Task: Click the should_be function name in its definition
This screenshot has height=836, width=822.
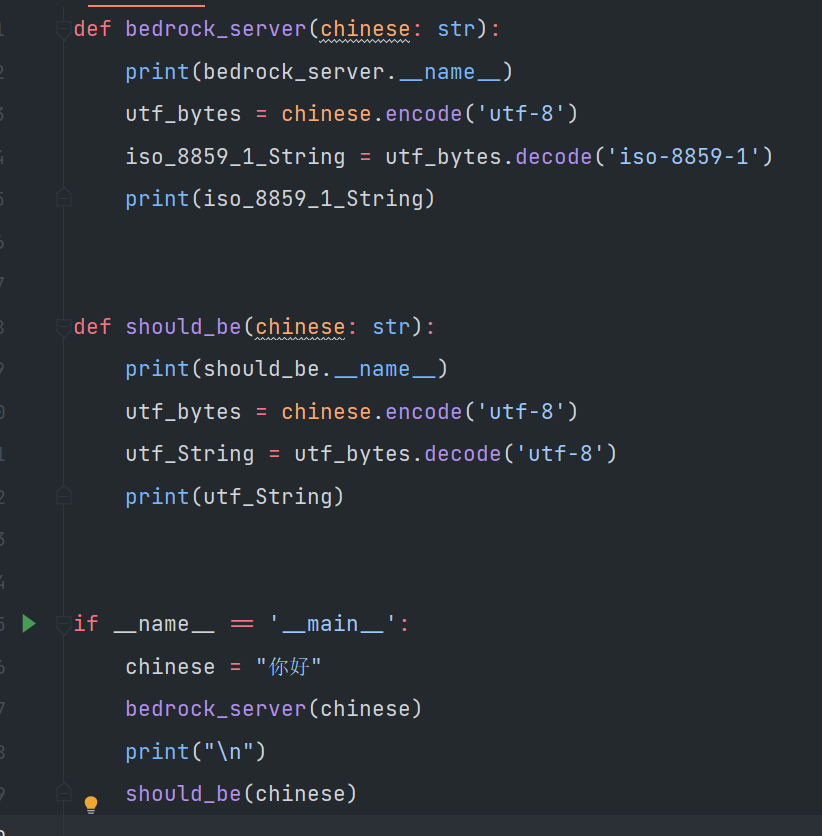Action: click(183, 327)
